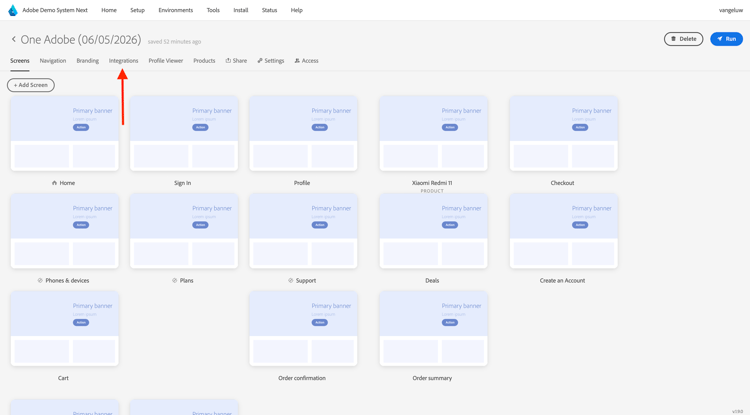The image size is (750, 415).
Task: Switch to the Integrations tab
Action: (123, 61)
